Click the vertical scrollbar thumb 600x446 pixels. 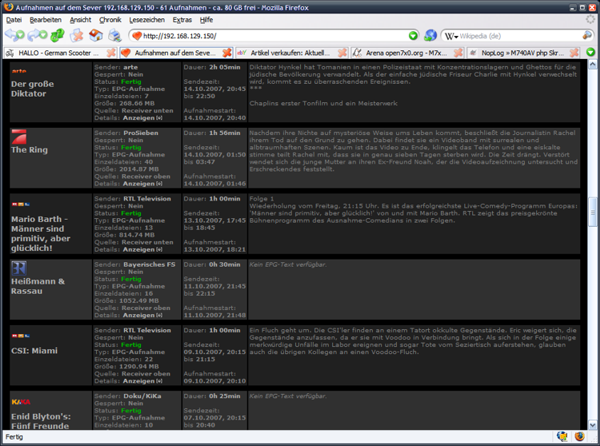click(592, 212)
